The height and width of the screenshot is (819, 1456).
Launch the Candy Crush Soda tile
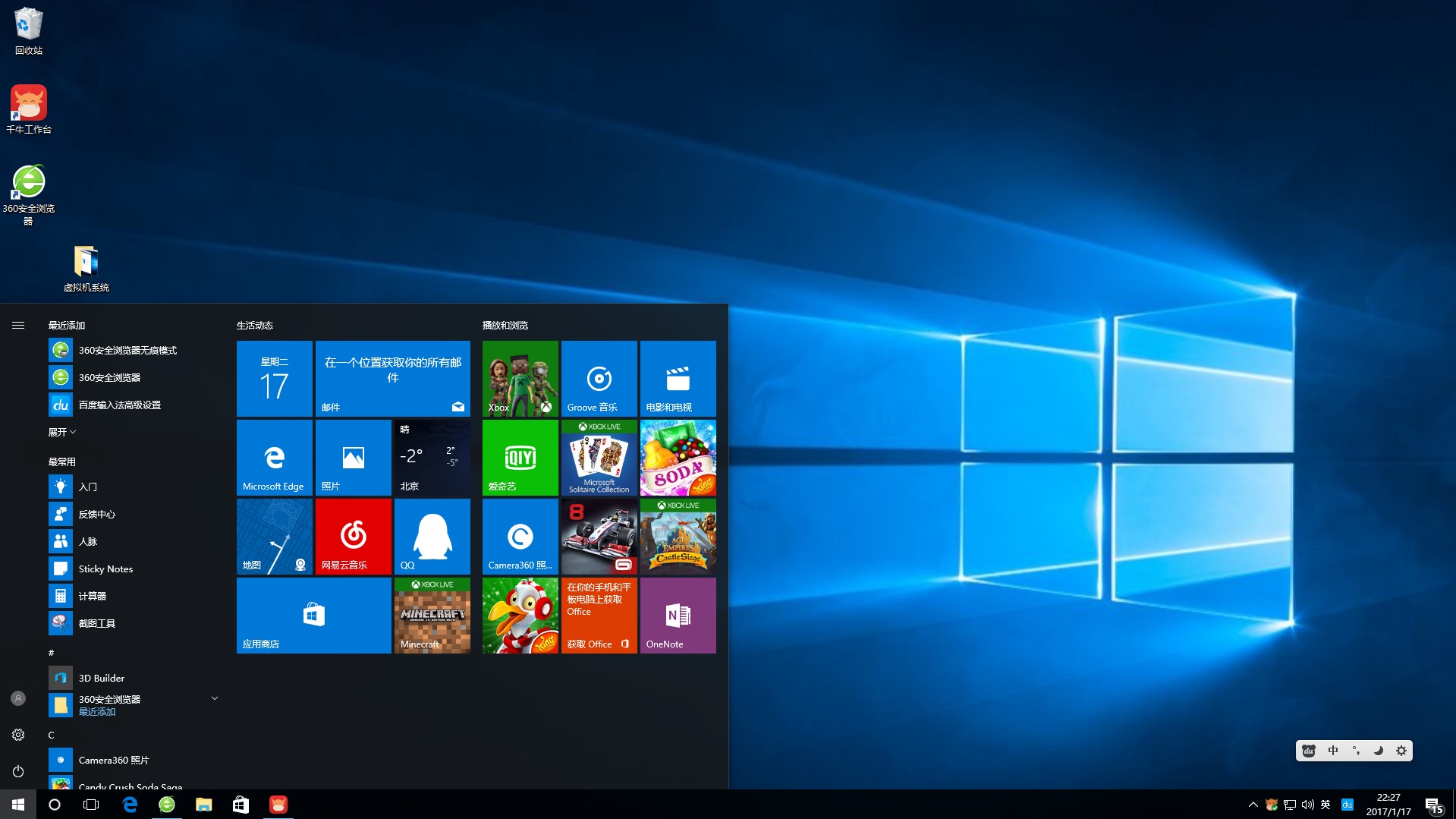click(x=678, y=458)
